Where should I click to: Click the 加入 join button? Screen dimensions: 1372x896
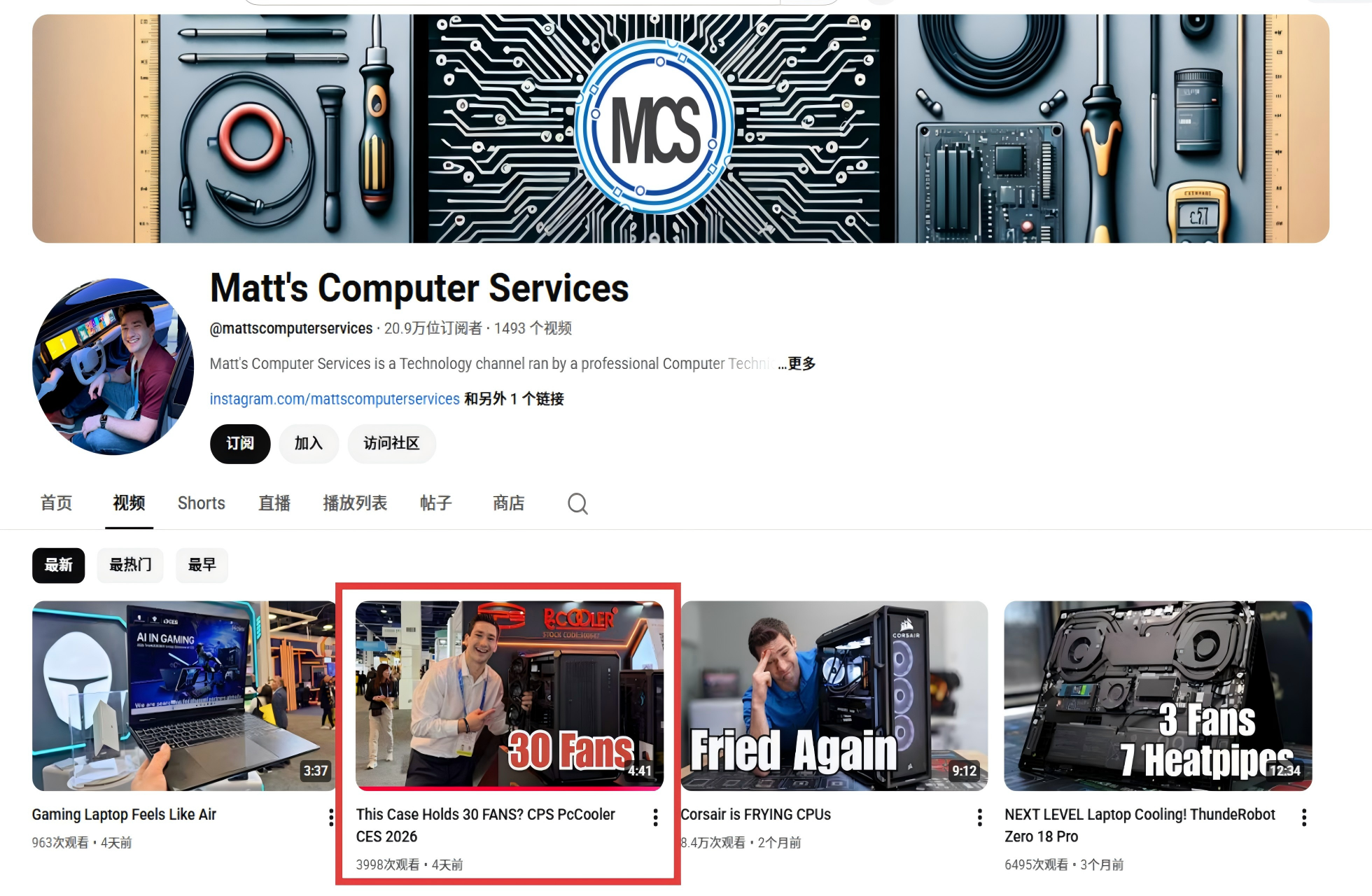click(x=309, y=444)
